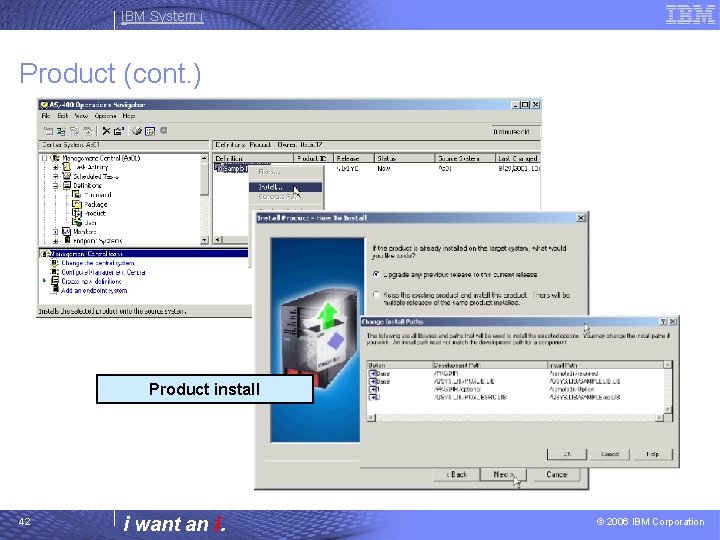Click 'Add an endpoint system' link
The width and height of the screenshot is (720, 540).
[x=94, y=290]
